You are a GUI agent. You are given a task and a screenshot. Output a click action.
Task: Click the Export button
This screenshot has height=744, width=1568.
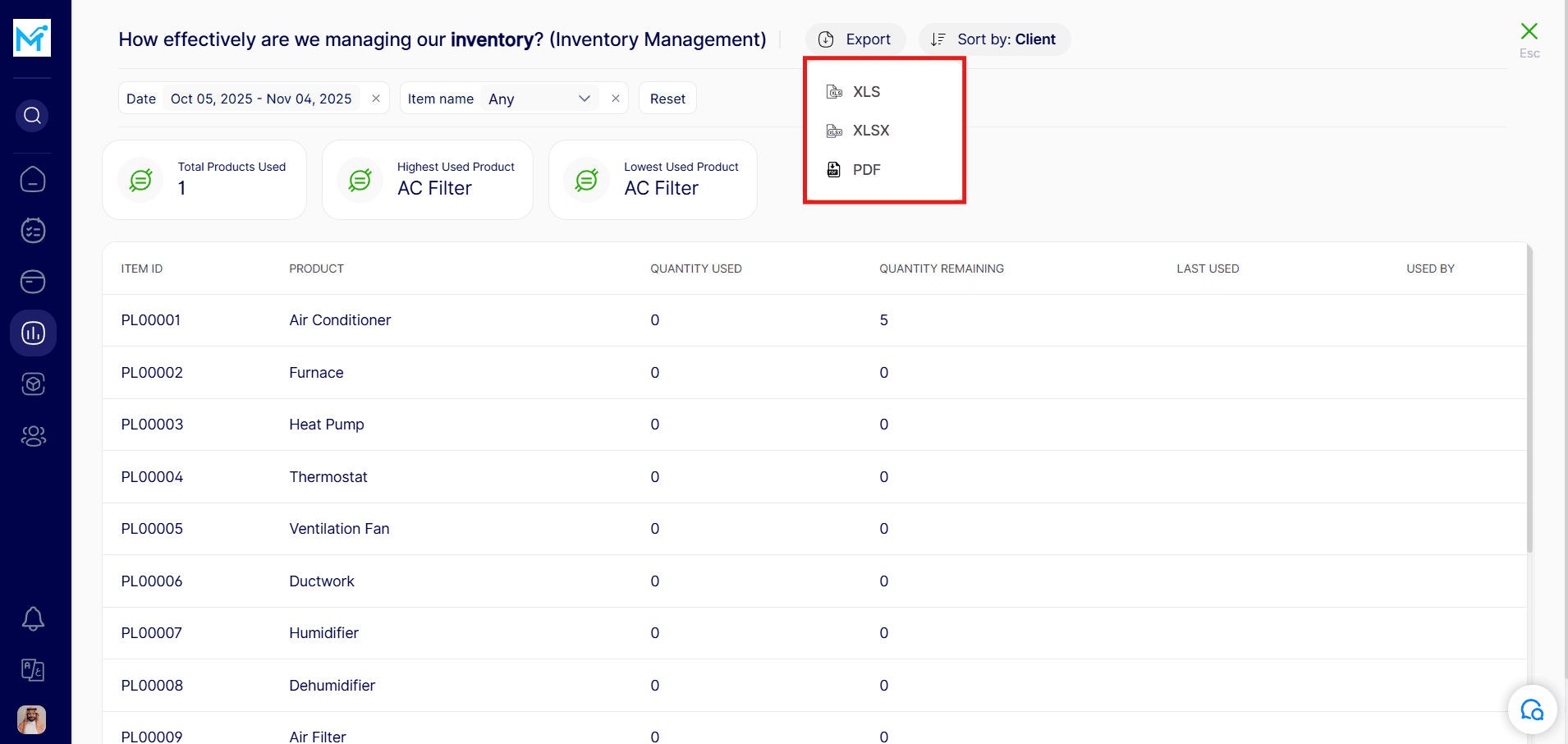click(x=855, y=39)
